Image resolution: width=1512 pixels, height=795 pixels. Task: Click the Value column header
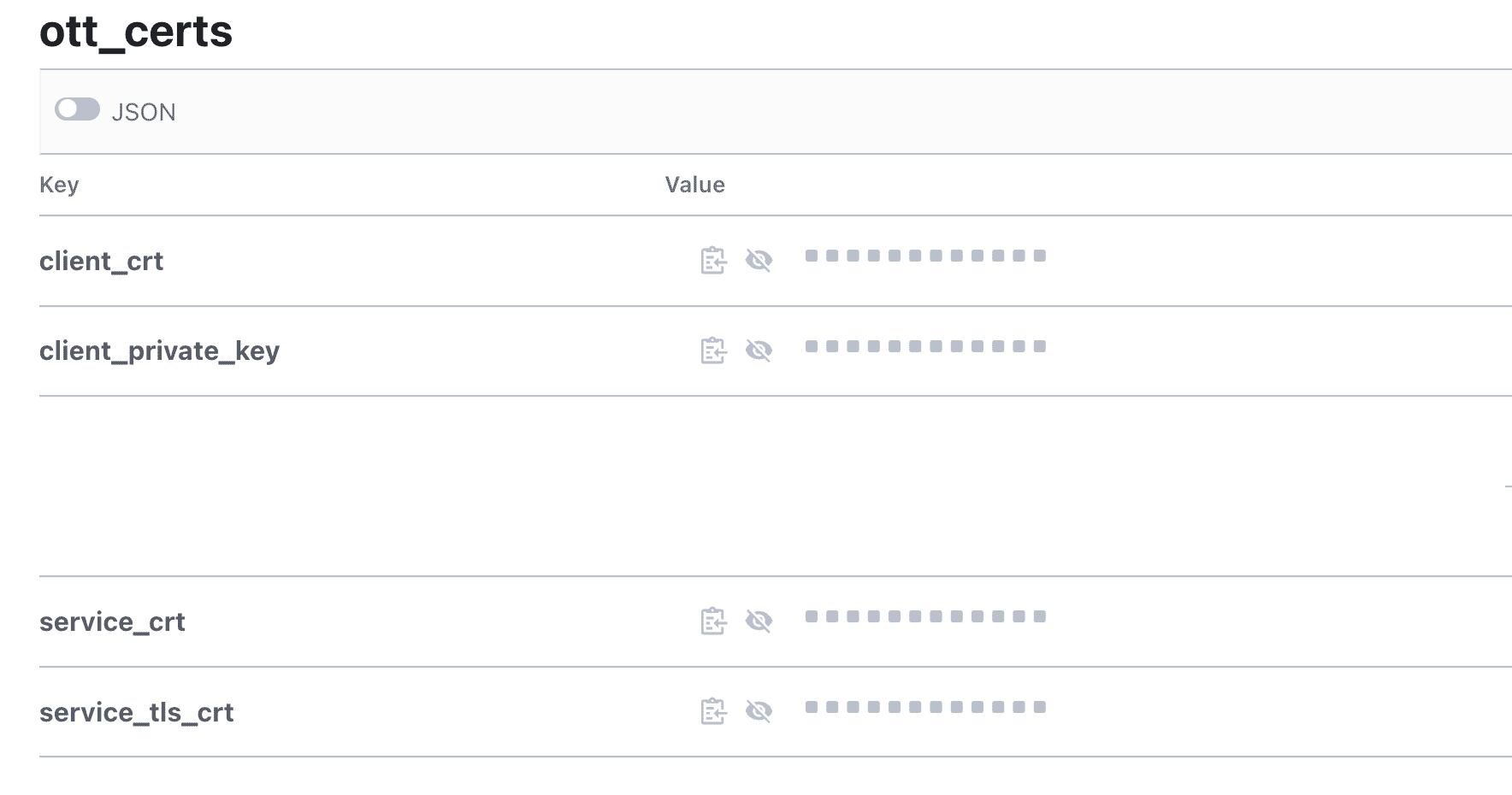(694, 185)
